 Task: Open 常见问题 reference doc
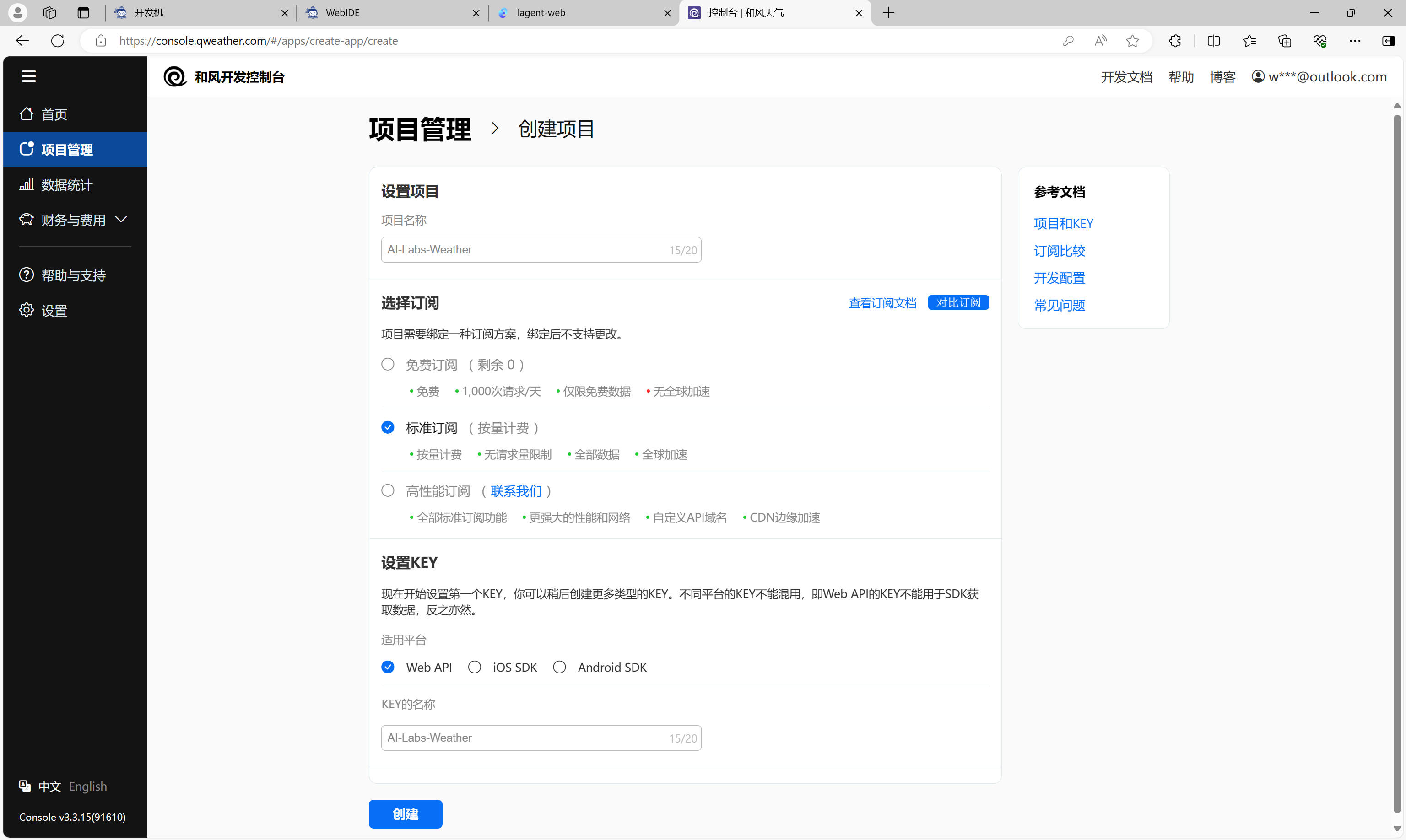point(1060,305)
